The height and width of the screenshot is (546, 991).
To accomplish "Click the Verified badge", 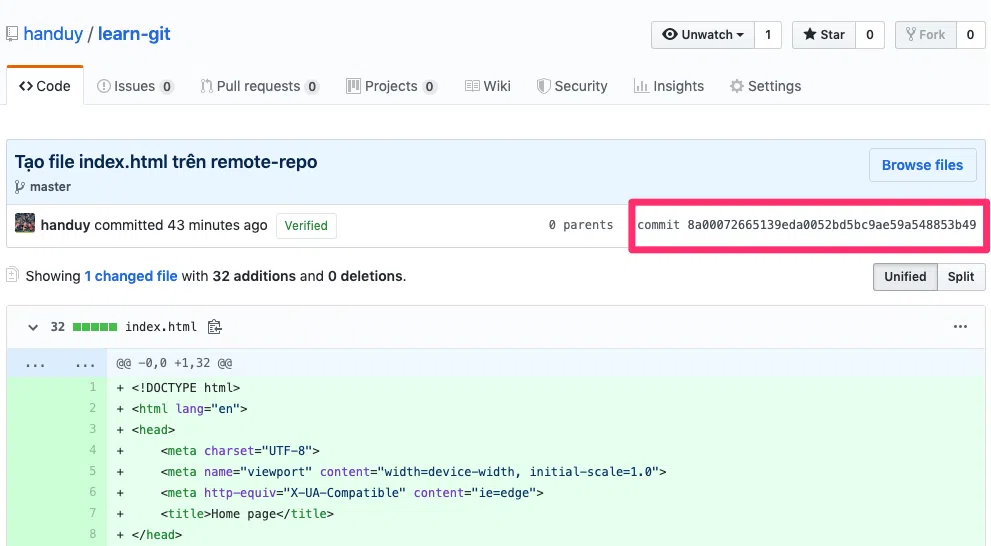I will click(x=306, y=226).
